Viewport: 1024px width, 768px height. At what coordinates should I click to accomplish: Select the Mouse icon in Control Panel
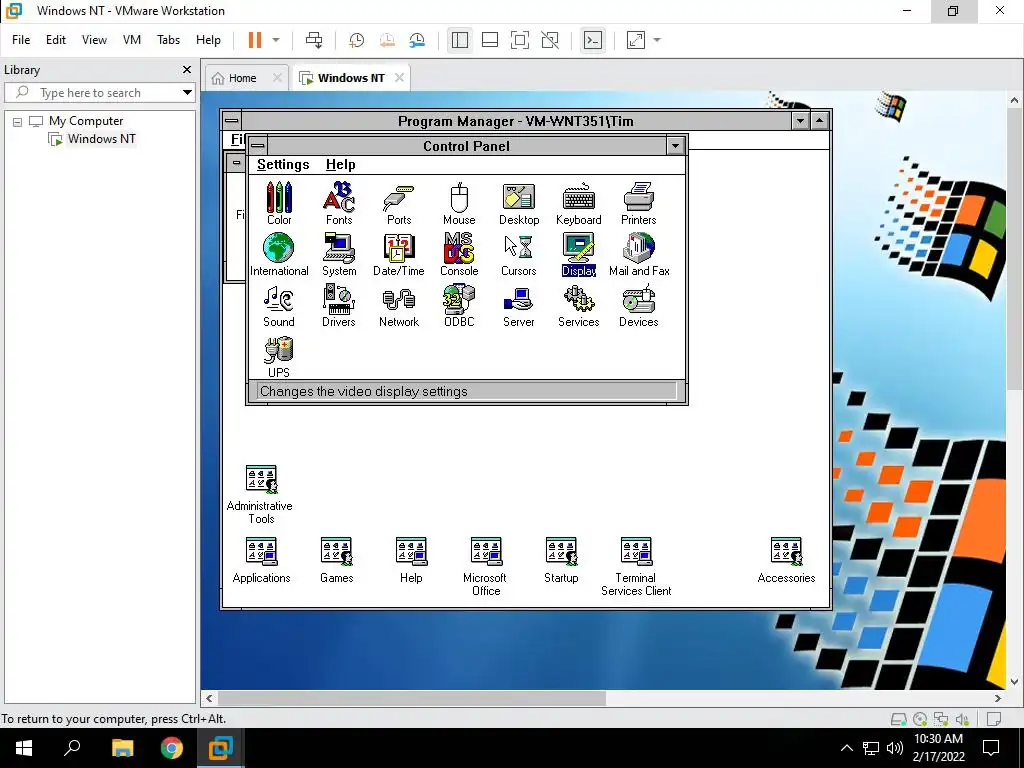point(459,203)
